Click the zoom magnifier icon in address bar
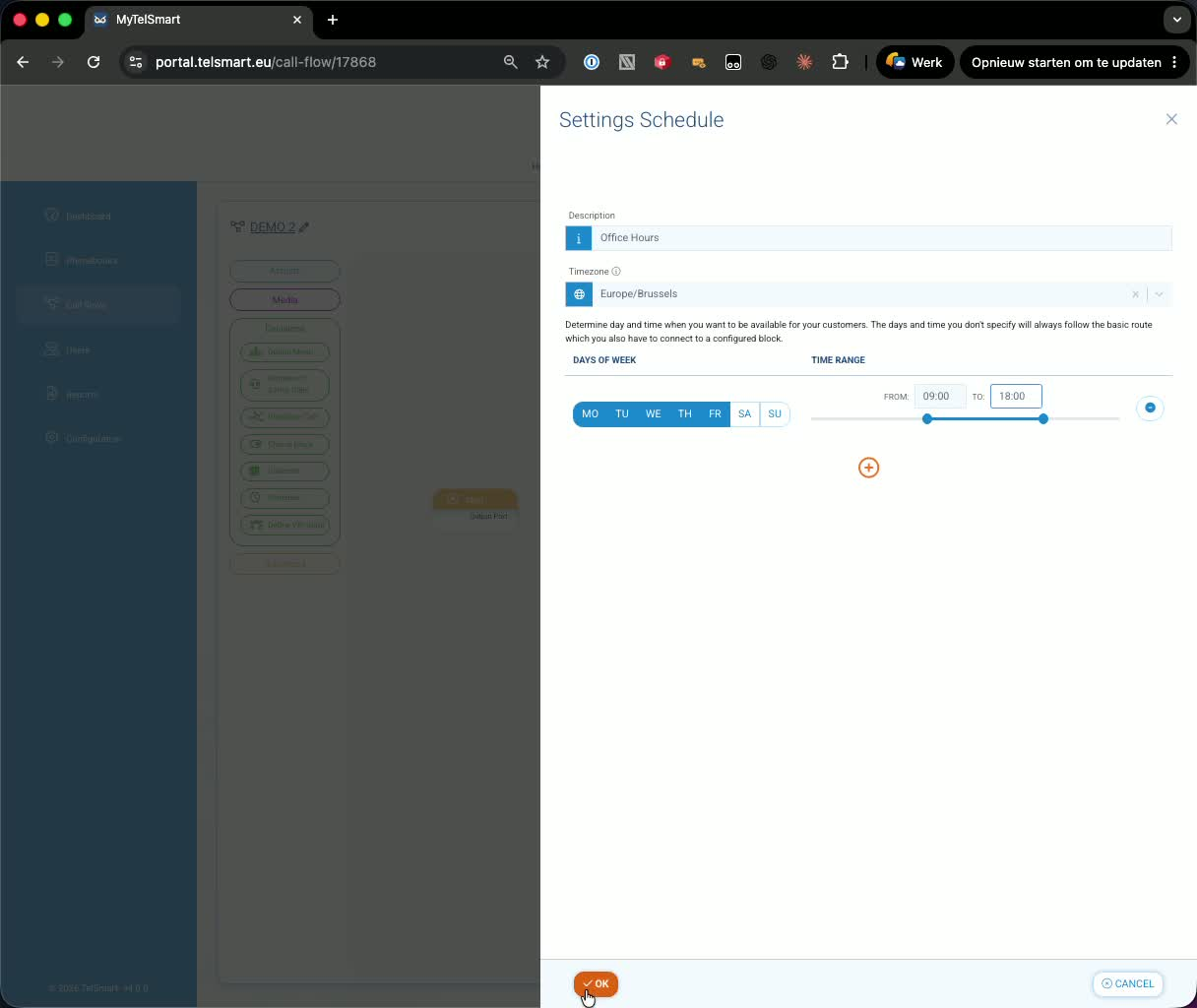1197x1008 pixels. pos(510,62)
